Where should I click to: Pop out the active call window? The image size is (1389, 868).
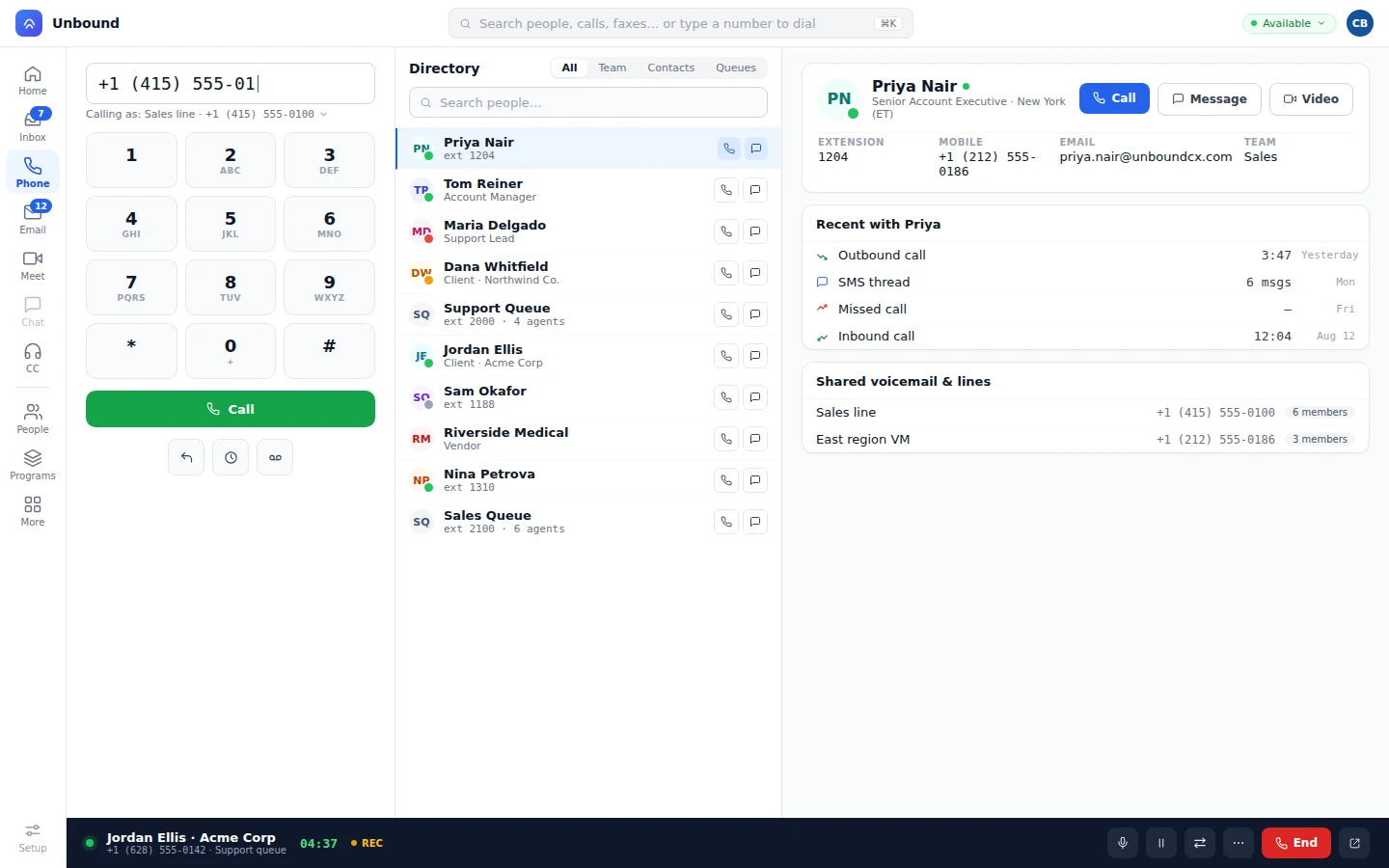[1354, 843]
